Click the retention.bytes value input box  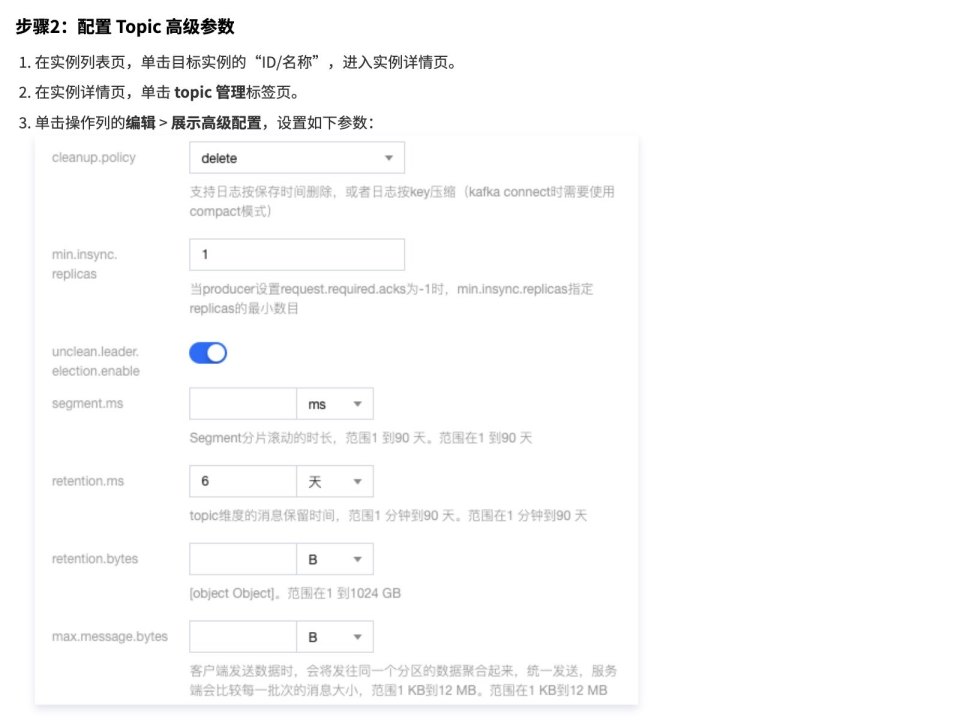[242, 559]
